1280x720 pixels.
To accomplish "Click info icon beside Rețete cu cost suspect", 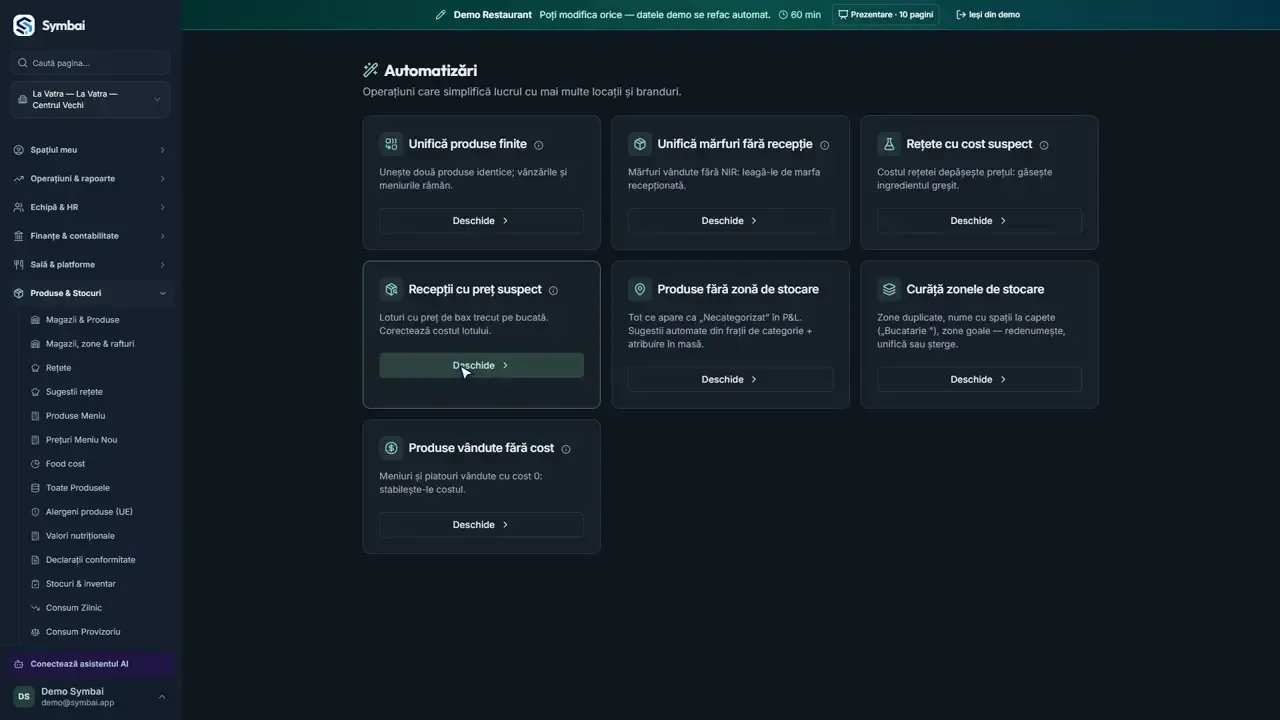I will point(1044,145).
